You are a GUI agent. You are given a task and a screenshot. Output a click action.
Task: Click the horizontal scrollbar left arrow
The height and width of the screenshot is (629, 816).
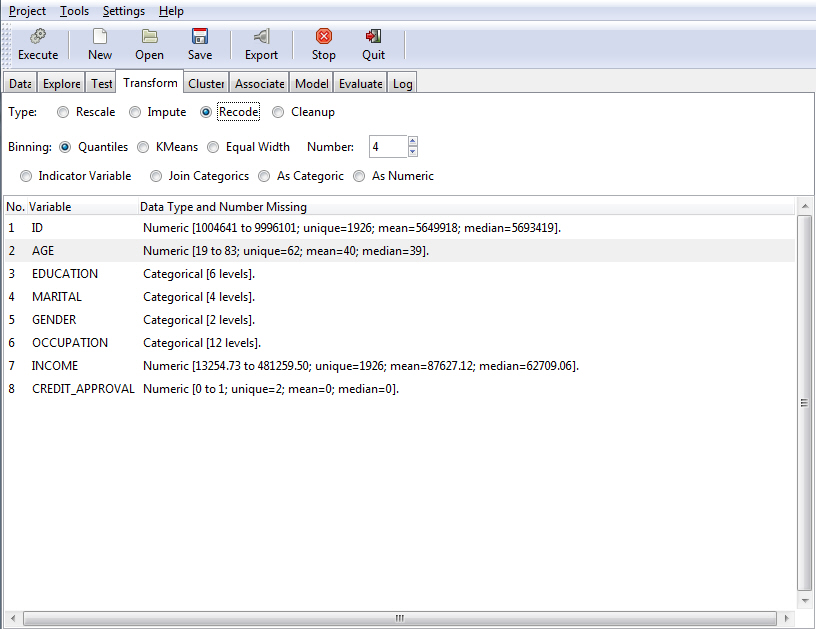click(x=13, y=619)
